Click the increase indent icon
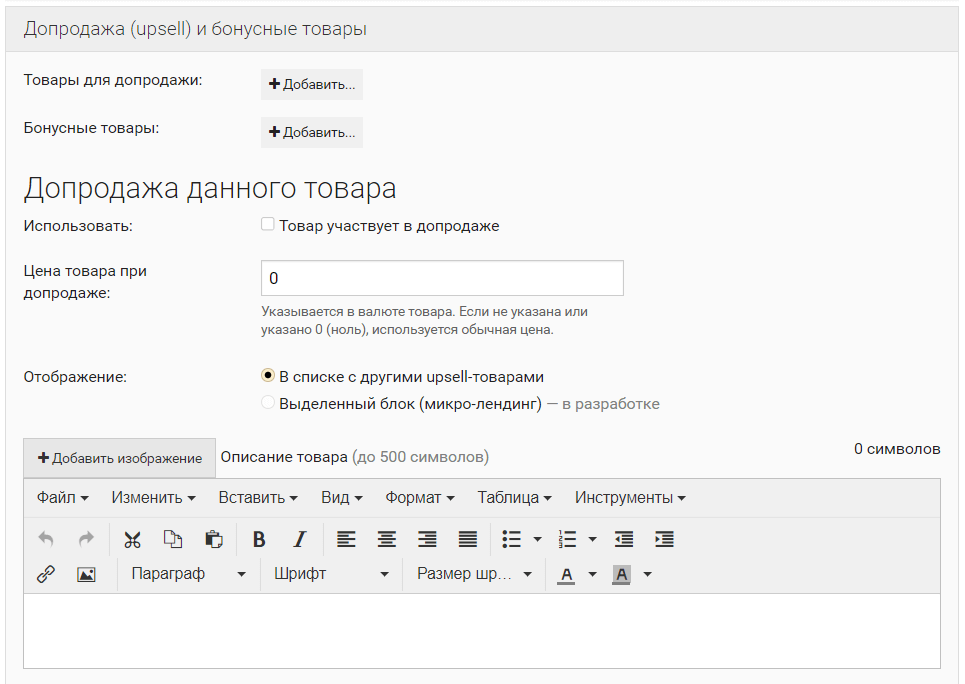 [x=664, y=539]
